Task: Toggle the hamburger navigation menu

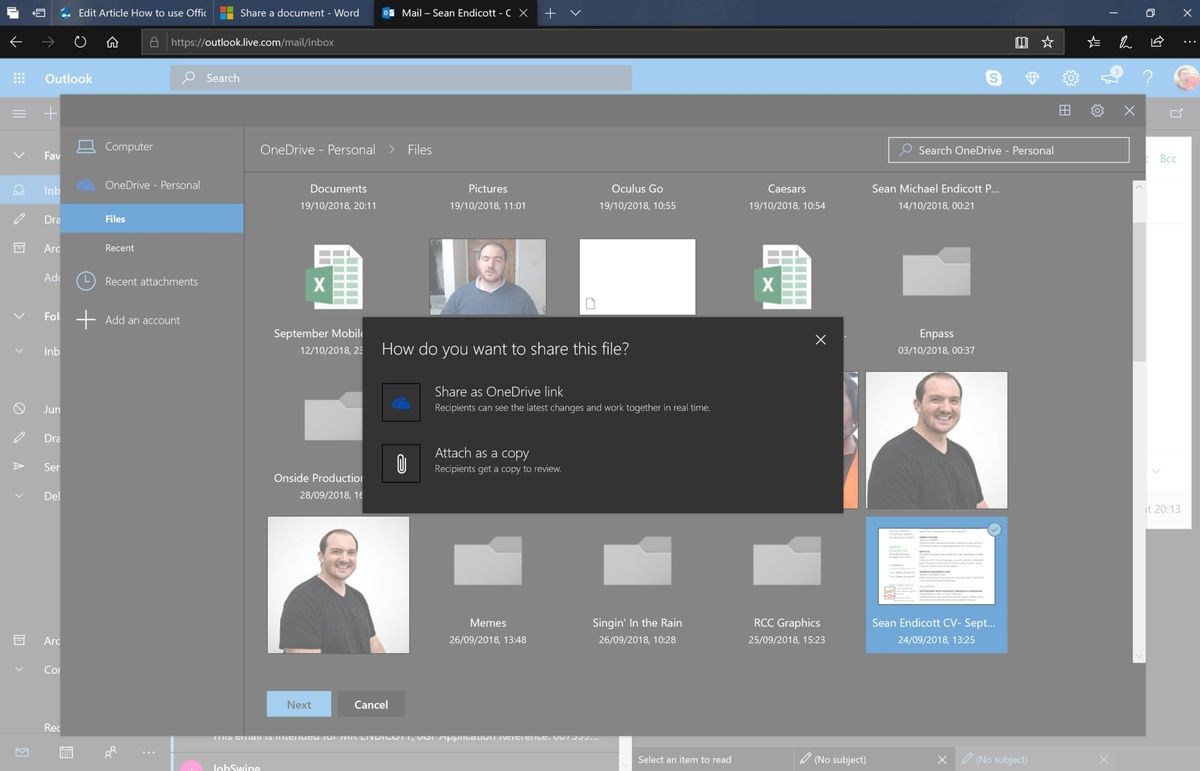Action: [18, 113]
